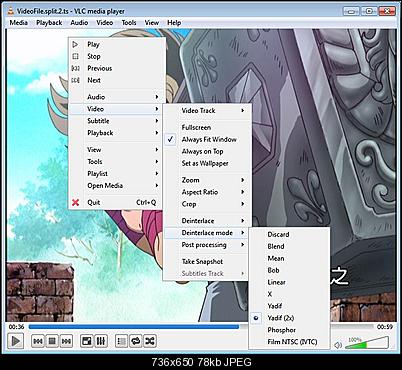Adjust the green volume slider
Screen dimensions: 402x370
pos(367,343)
